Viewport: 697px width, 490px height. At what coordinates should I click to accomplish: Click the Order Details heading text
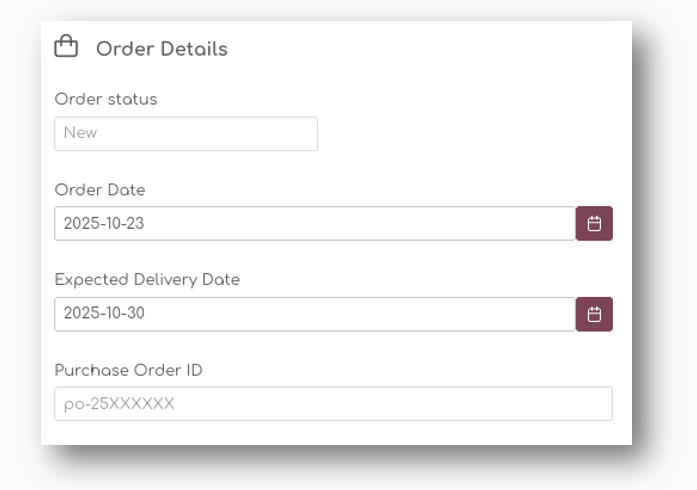coord(161,49)
